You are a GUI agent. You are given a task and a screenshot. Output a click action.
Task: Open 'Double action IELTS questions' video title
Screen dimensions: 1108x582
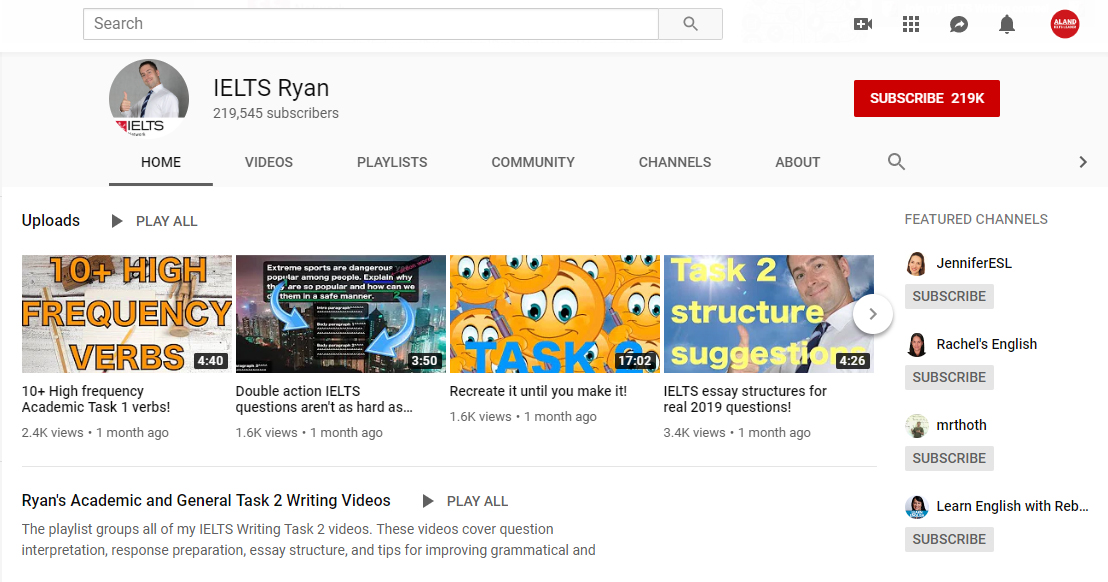324,399
